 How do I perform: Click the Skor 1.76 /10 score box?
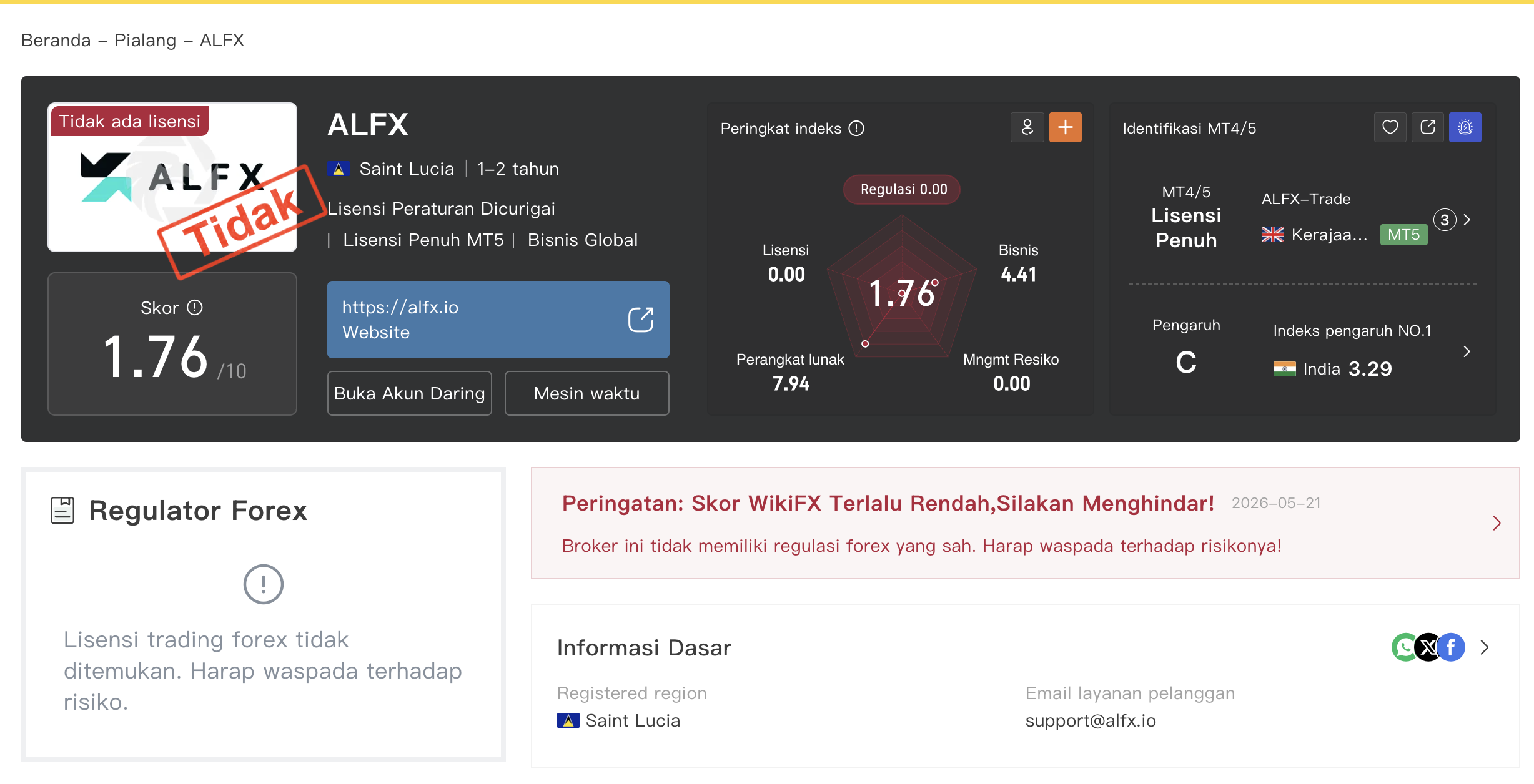click(172, 344)
